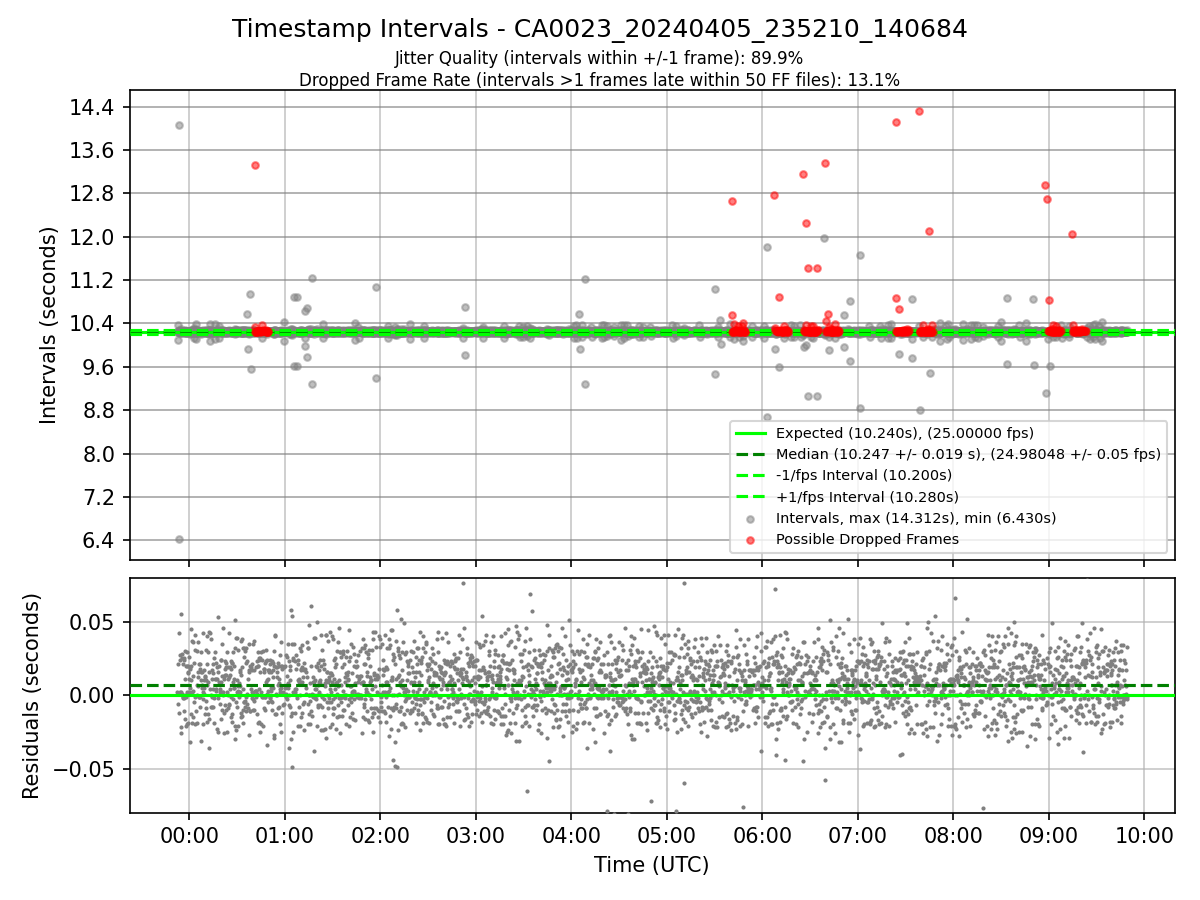Click the "Time (UTC)" x-axis label
Image resolution: width=1200 pixels, height=900 pixels.
click(x=651, y=865)
